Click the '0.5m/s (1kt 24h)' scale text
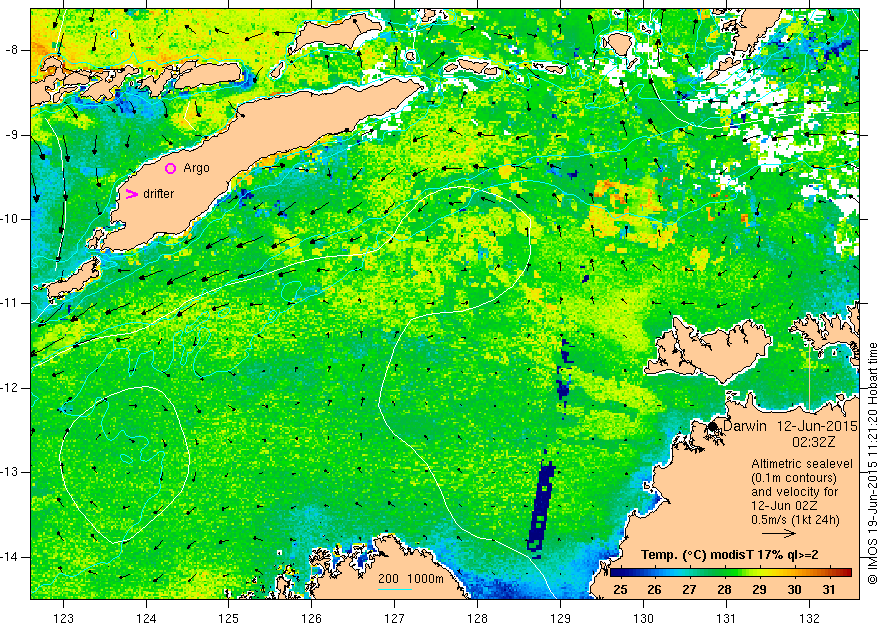Image resolution: width=880 pixels, height=630 pixels. 795,520
